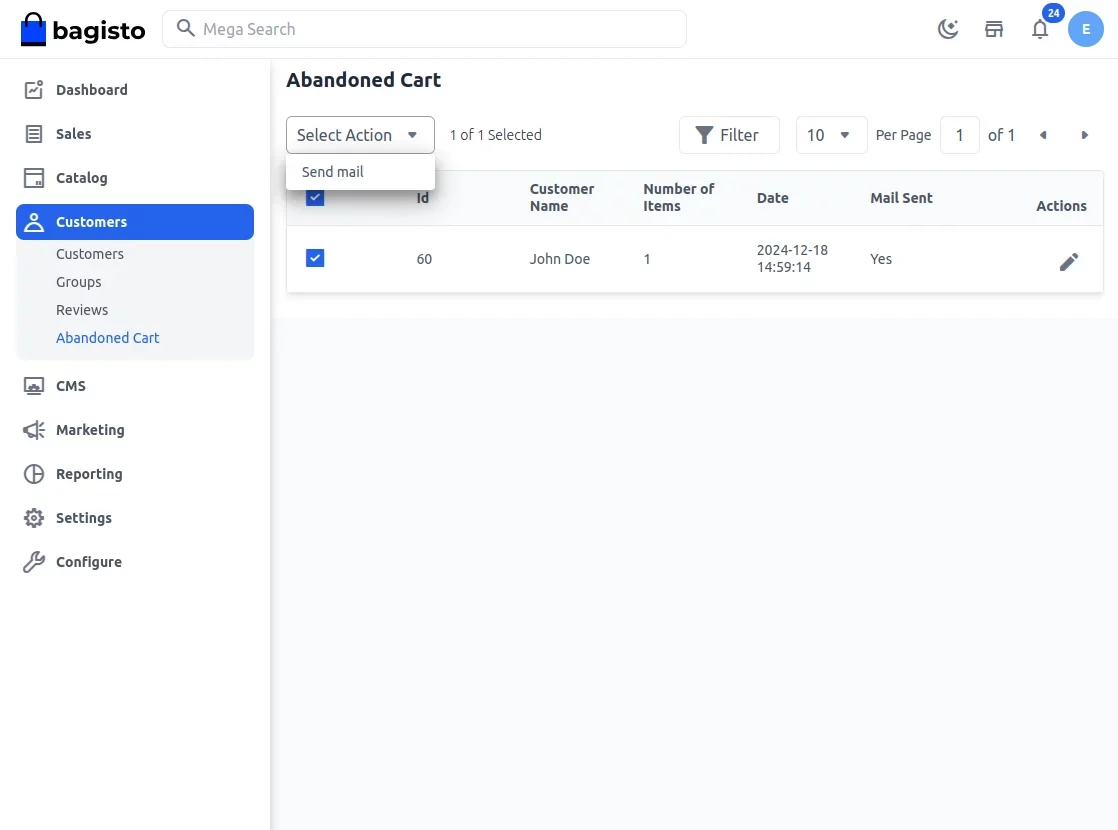Click the Filter button label
The image size is (1118, 830).
tap(739, 135)
